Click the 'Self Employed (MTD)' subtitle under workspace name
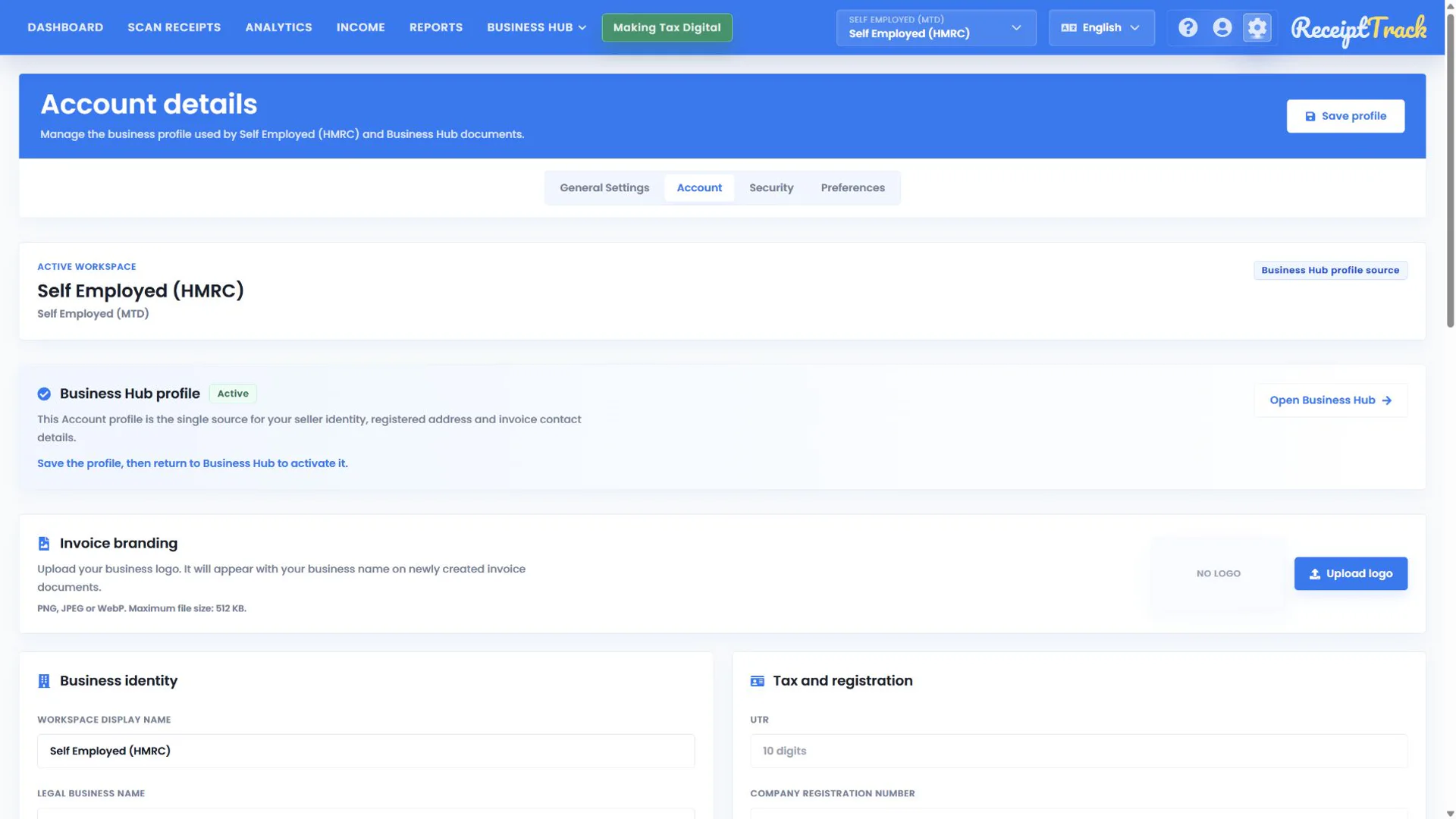Screen dimensions: 1456x819 [93, 314]
